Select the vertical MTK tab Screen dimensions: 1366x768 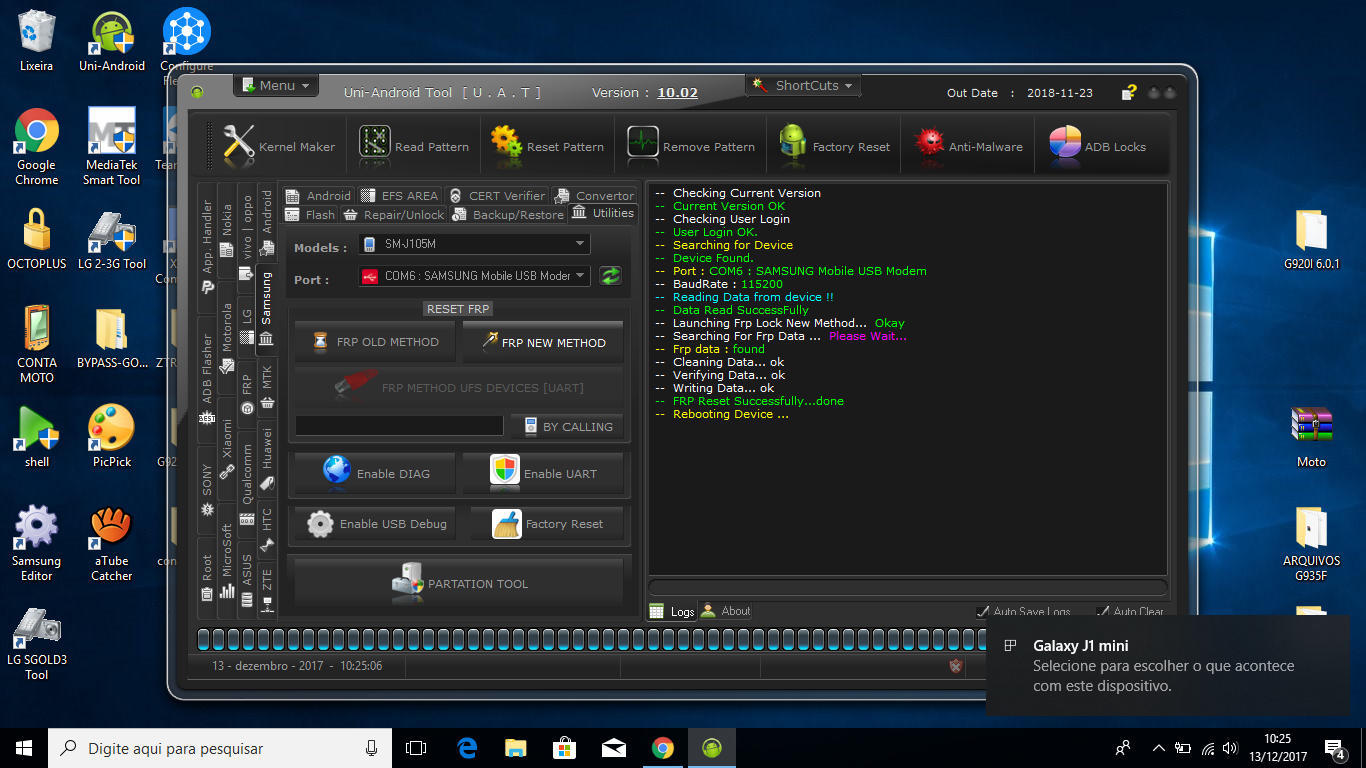coord(267,386)
